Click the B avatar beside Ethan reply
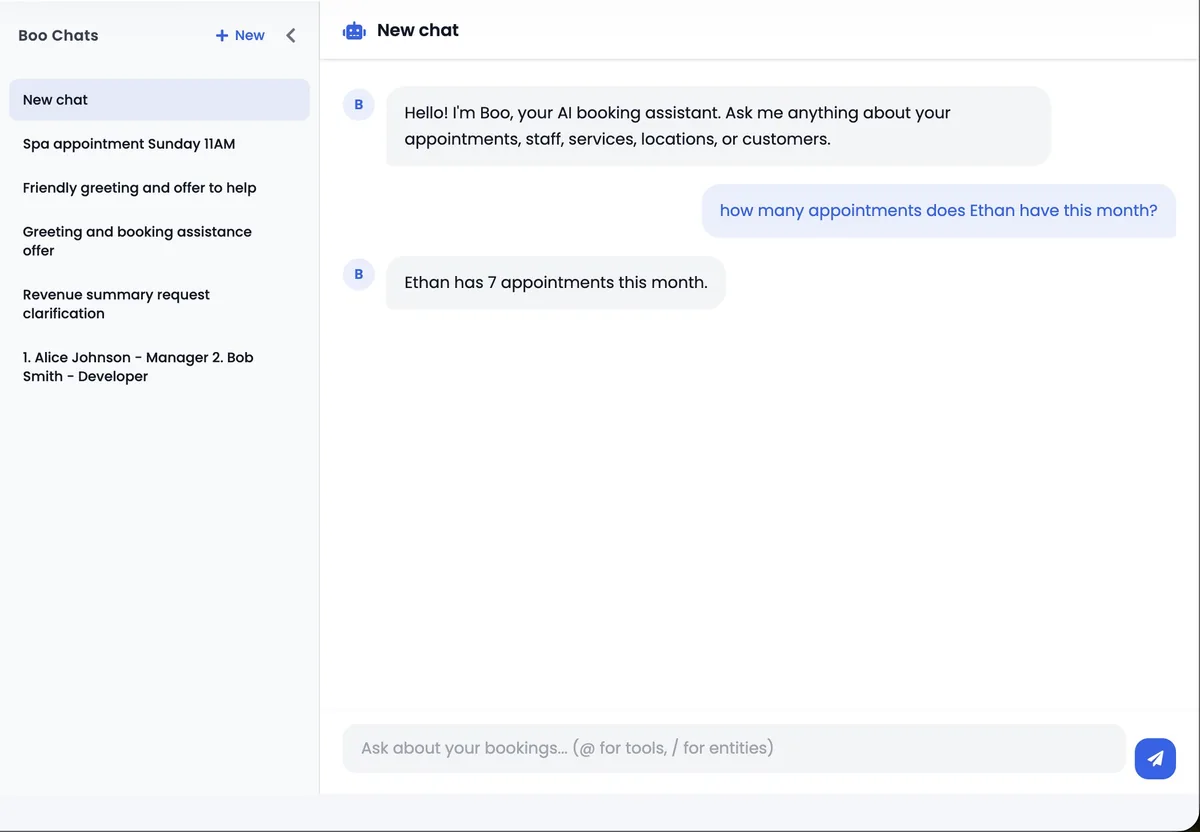Screen dimensions: 1200x832 coord(358,274)
